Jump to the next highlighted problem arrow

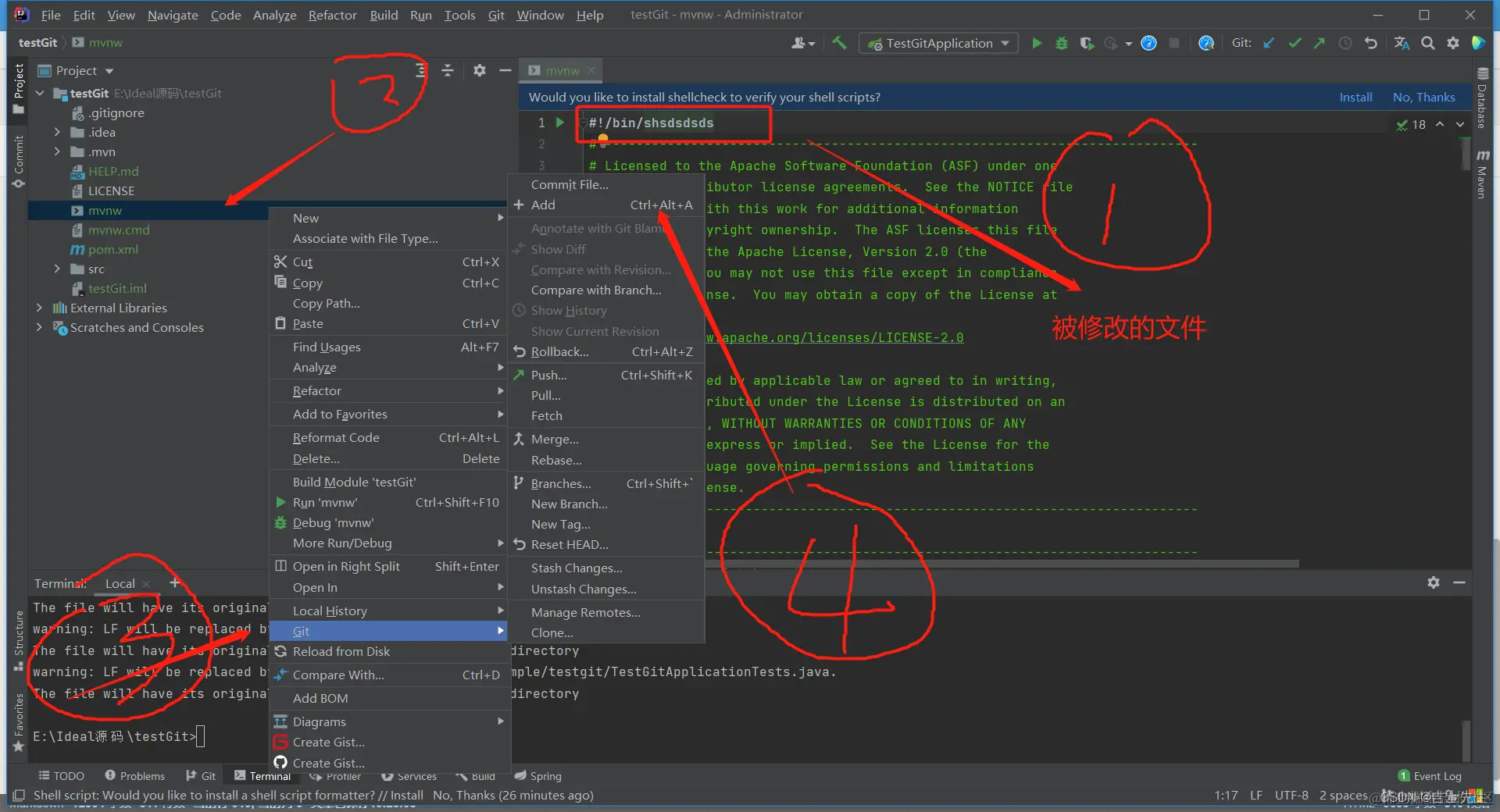[x=1460, y=124]
